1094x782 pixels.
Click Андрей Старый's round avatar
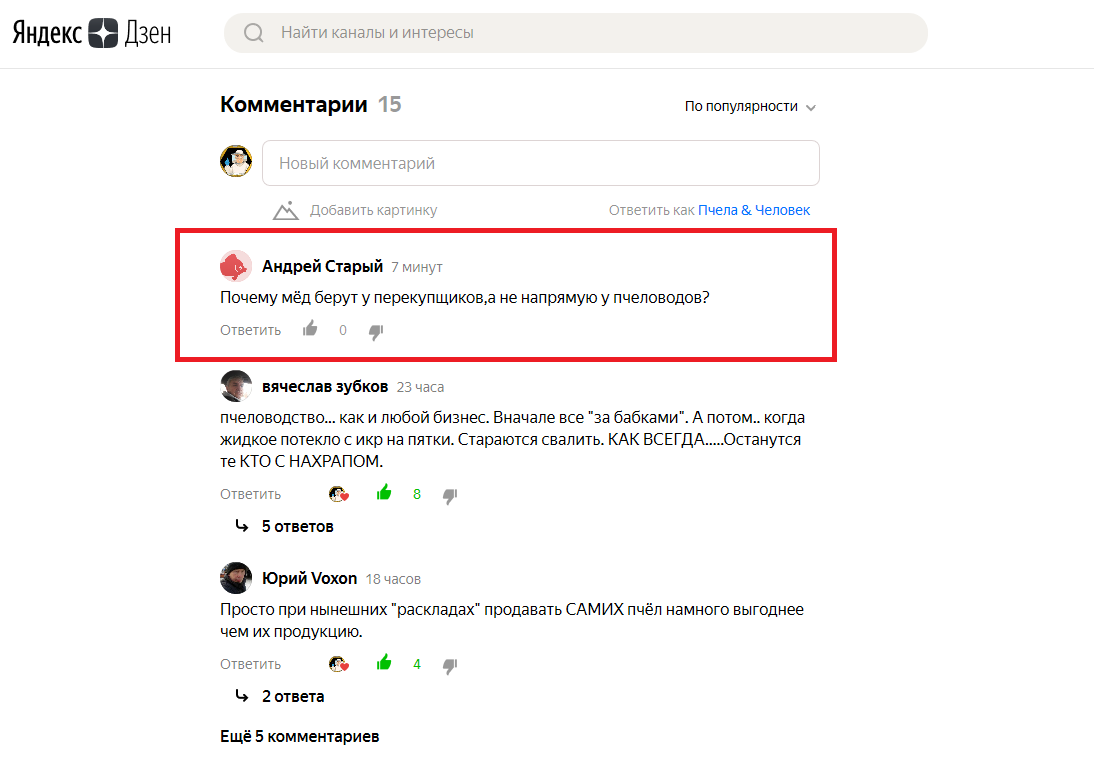point(234,266)
